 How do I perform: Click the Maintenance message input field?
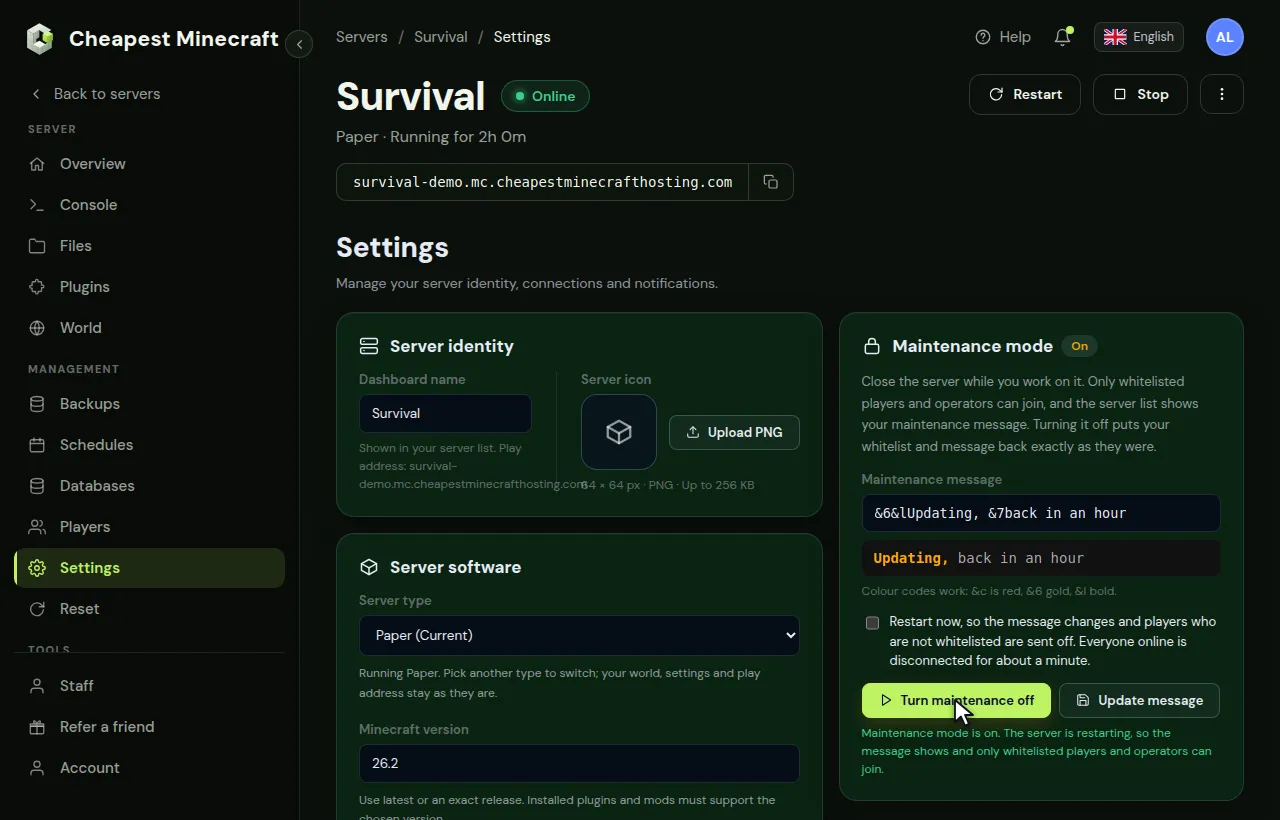point(1041,513)
